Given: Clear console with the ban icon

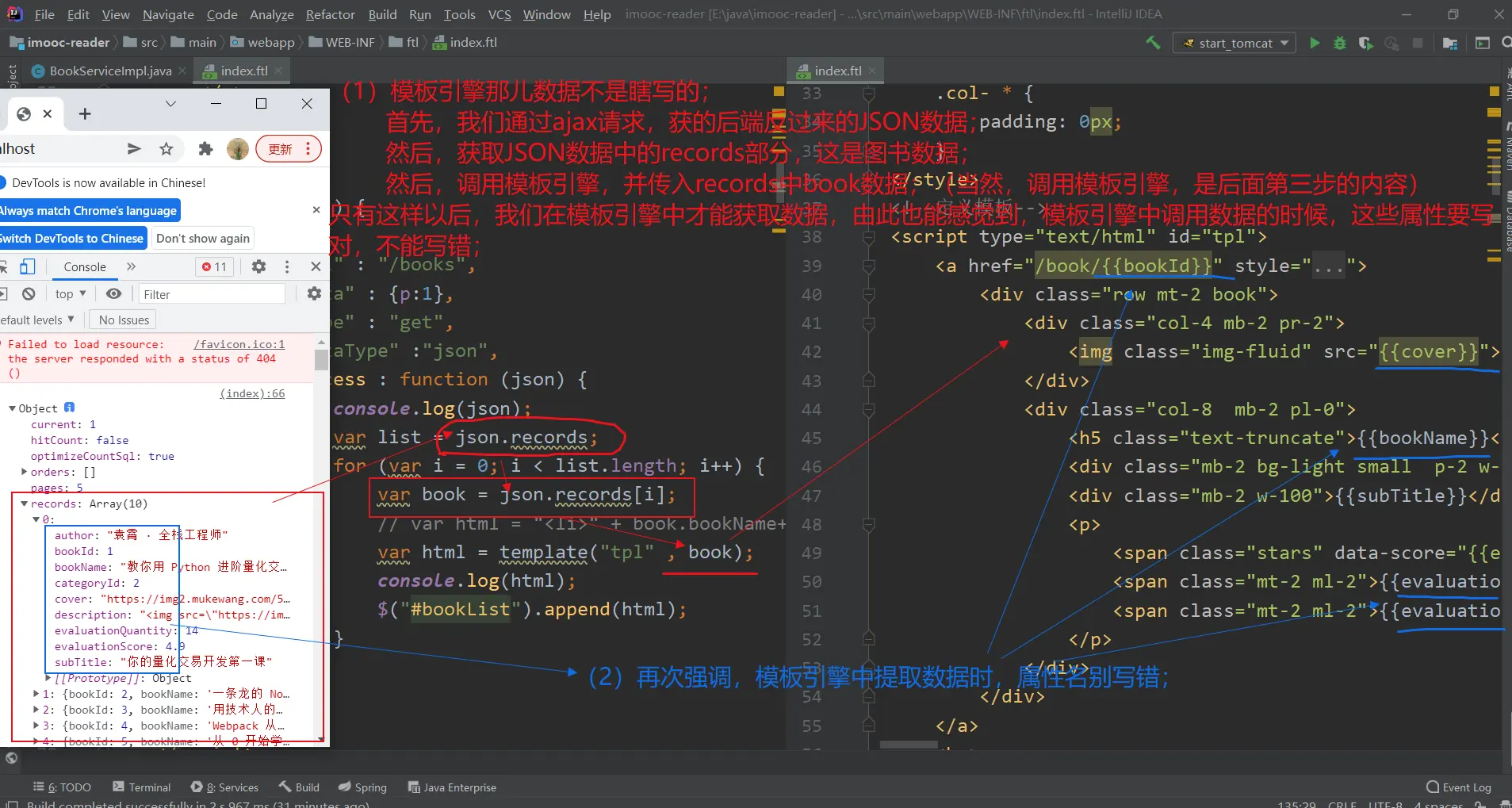Looking at the screenshot, I should click(29, 294).
